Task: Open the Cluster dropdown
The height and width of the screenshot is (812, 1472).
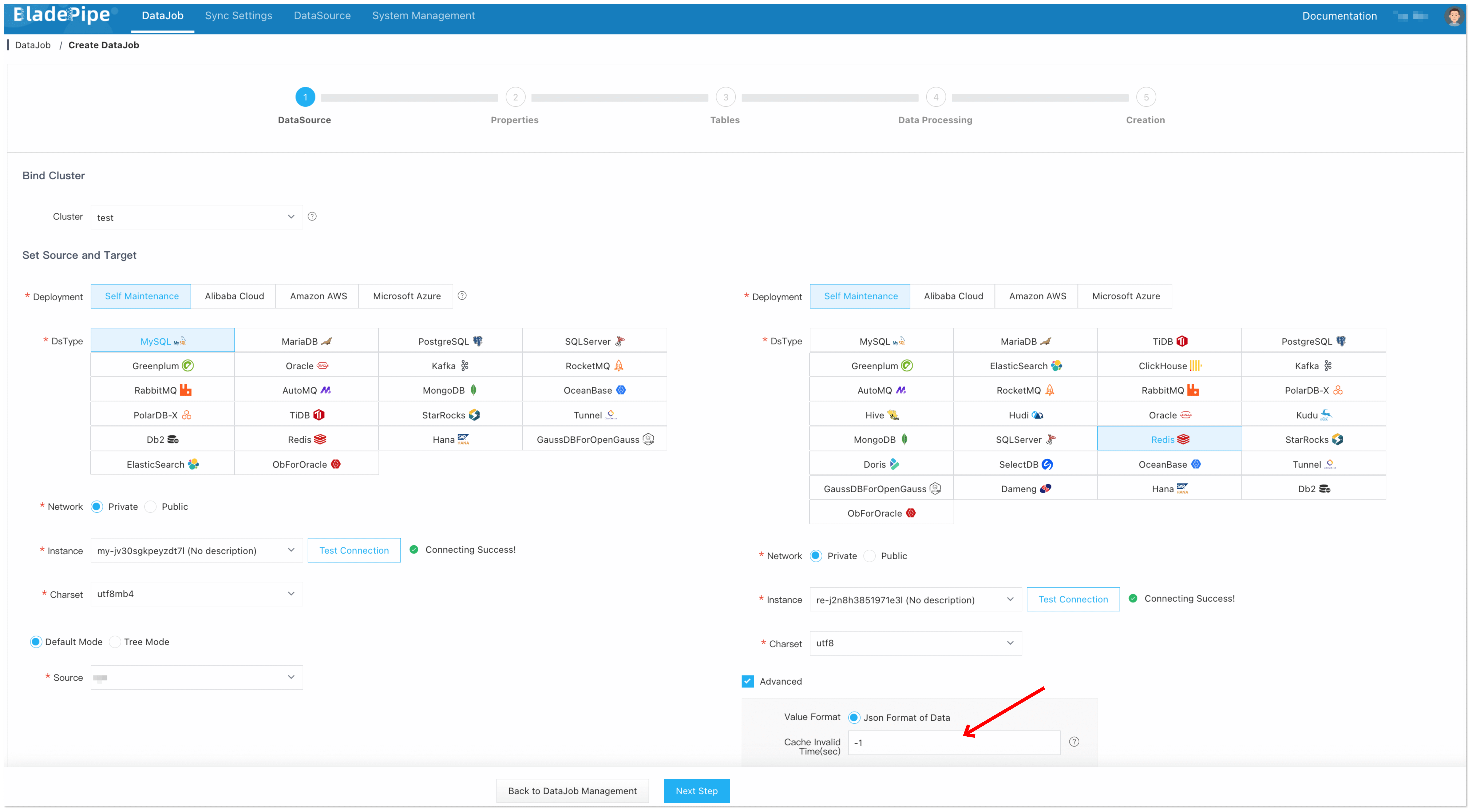Action: (197, 217)
